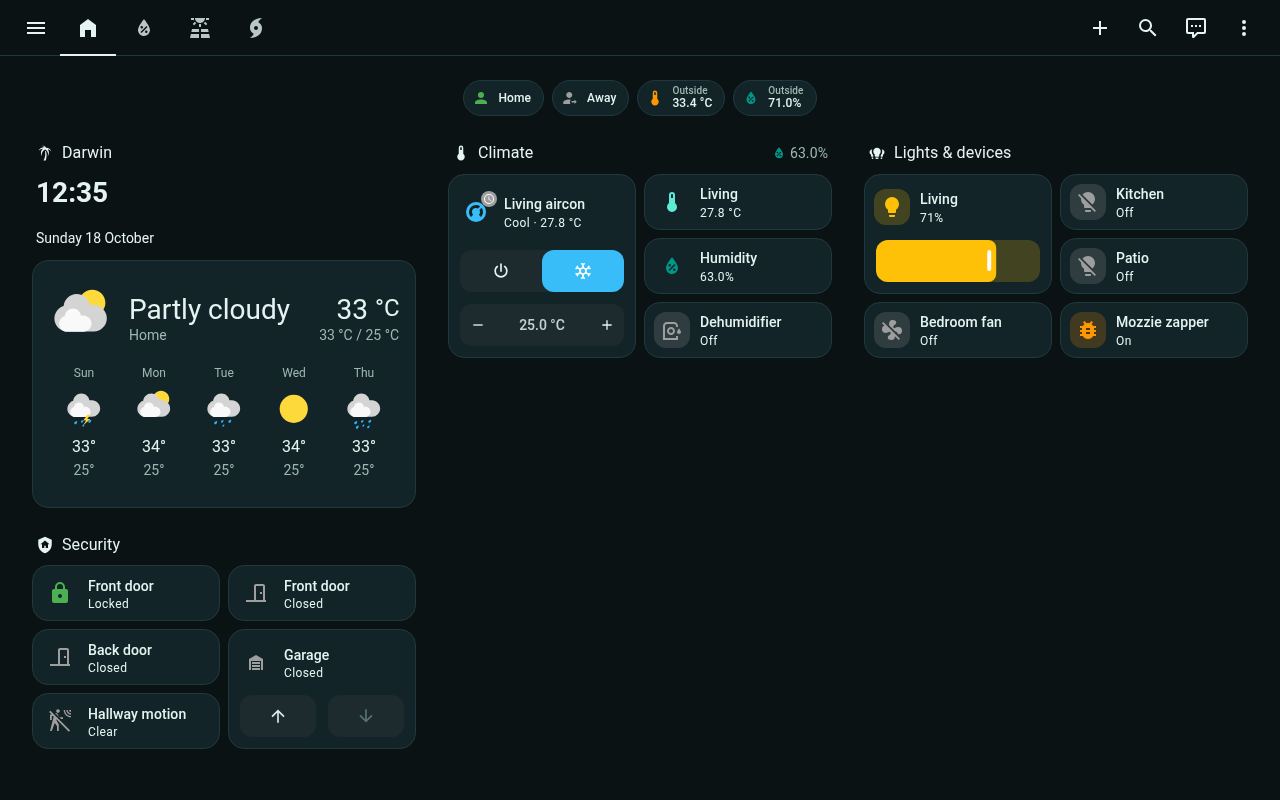Turn on the Kitchen light icon

coord(1088,202)
